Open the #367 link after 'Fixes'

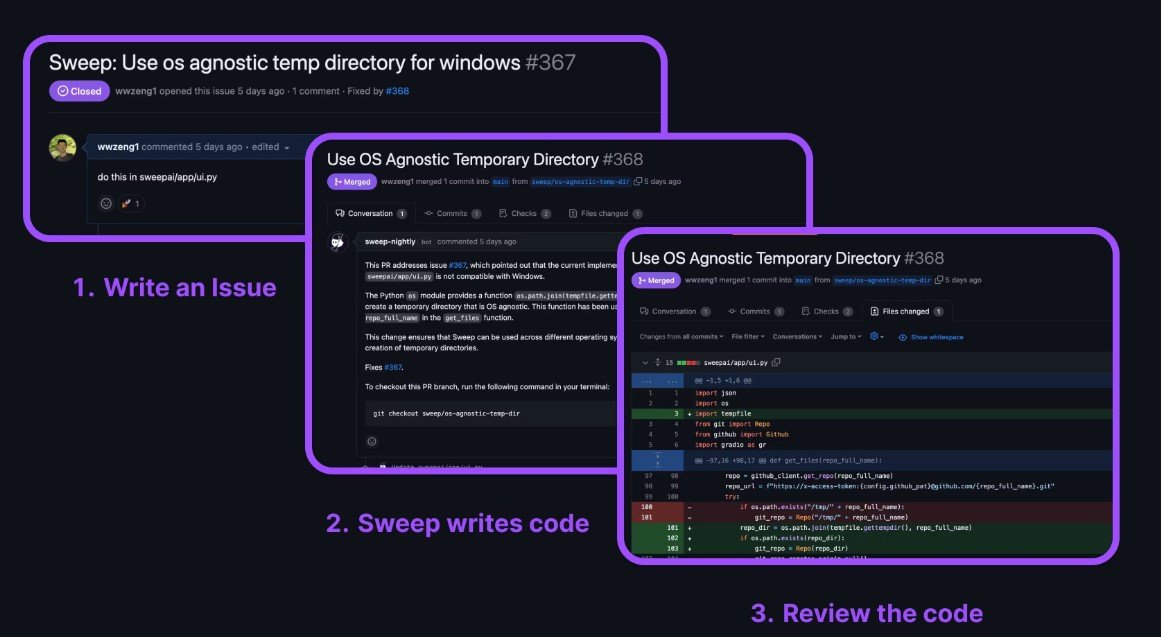click(x=393, y=367)
